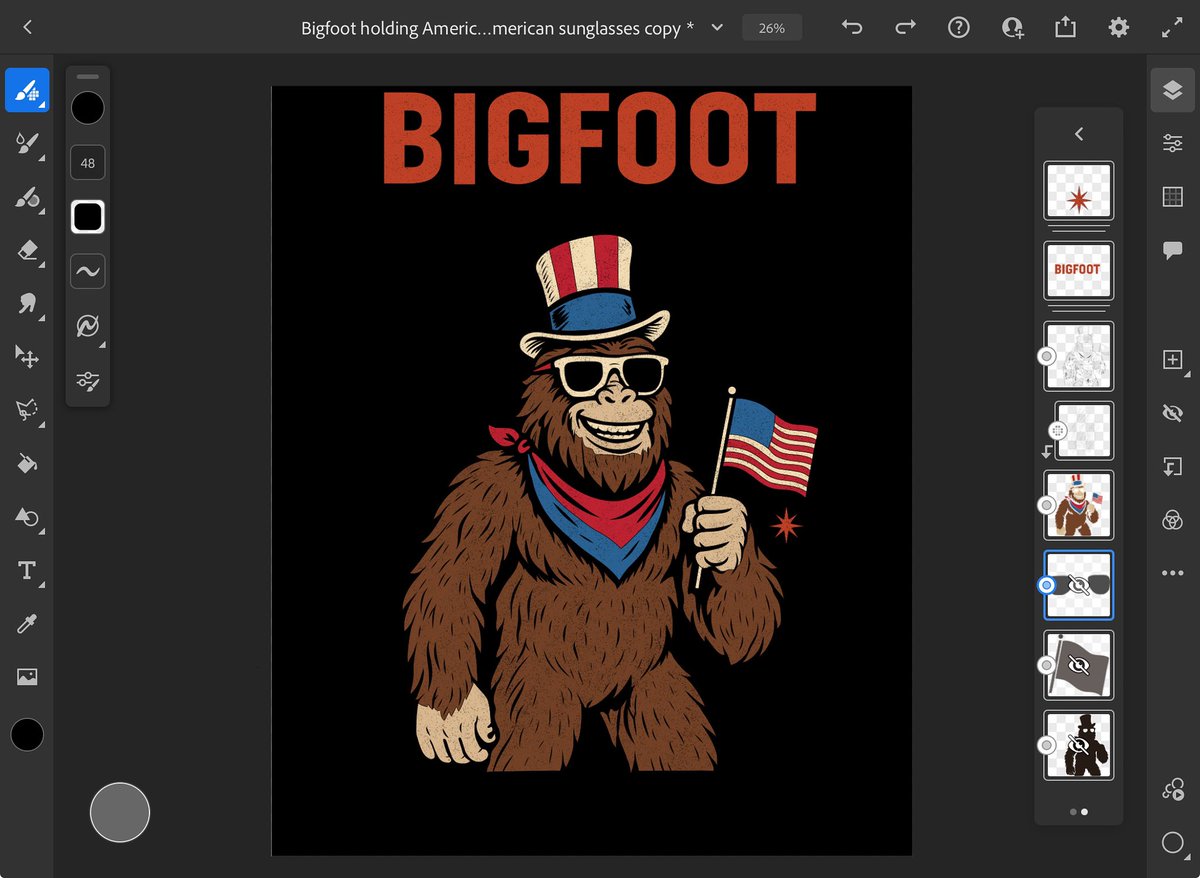Select the Lasso selection tool

[x=27, y=409]
